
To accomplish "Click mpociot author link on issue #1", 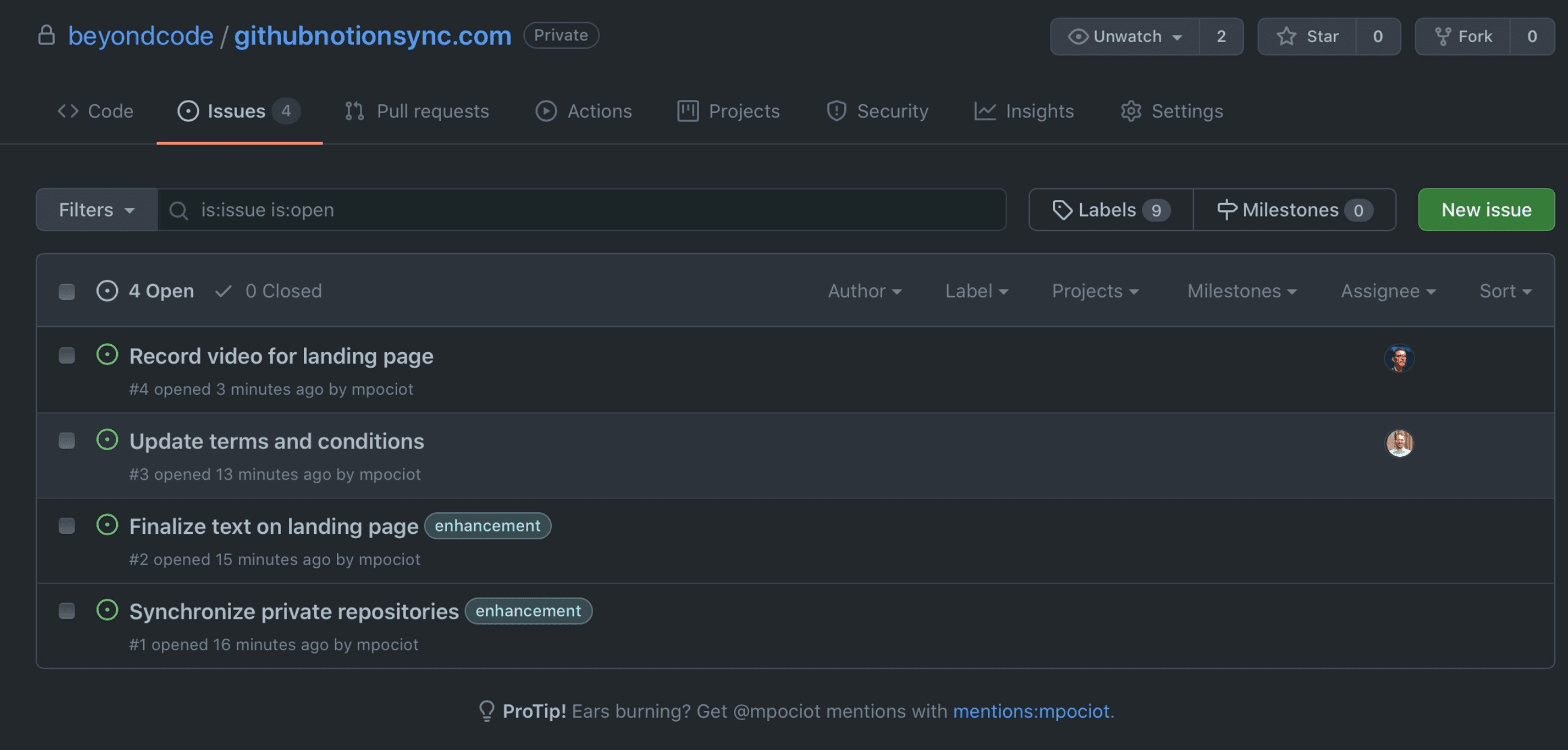I will click(x=387, y=645).
